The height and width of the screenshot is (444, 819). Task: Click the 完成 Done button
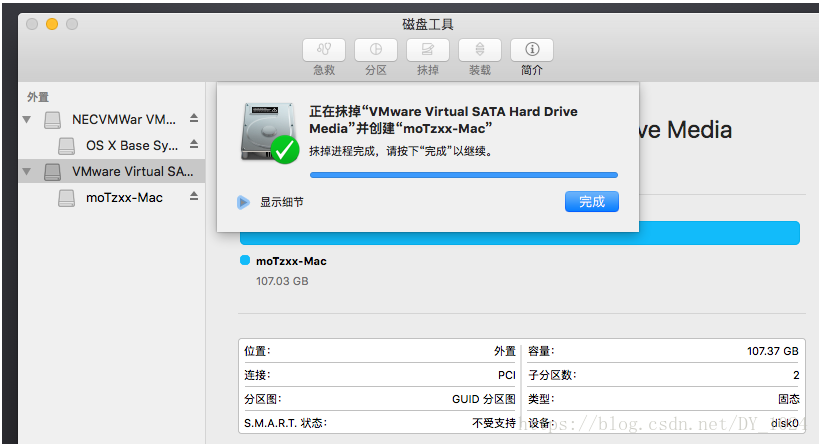(x=592, y=202)
